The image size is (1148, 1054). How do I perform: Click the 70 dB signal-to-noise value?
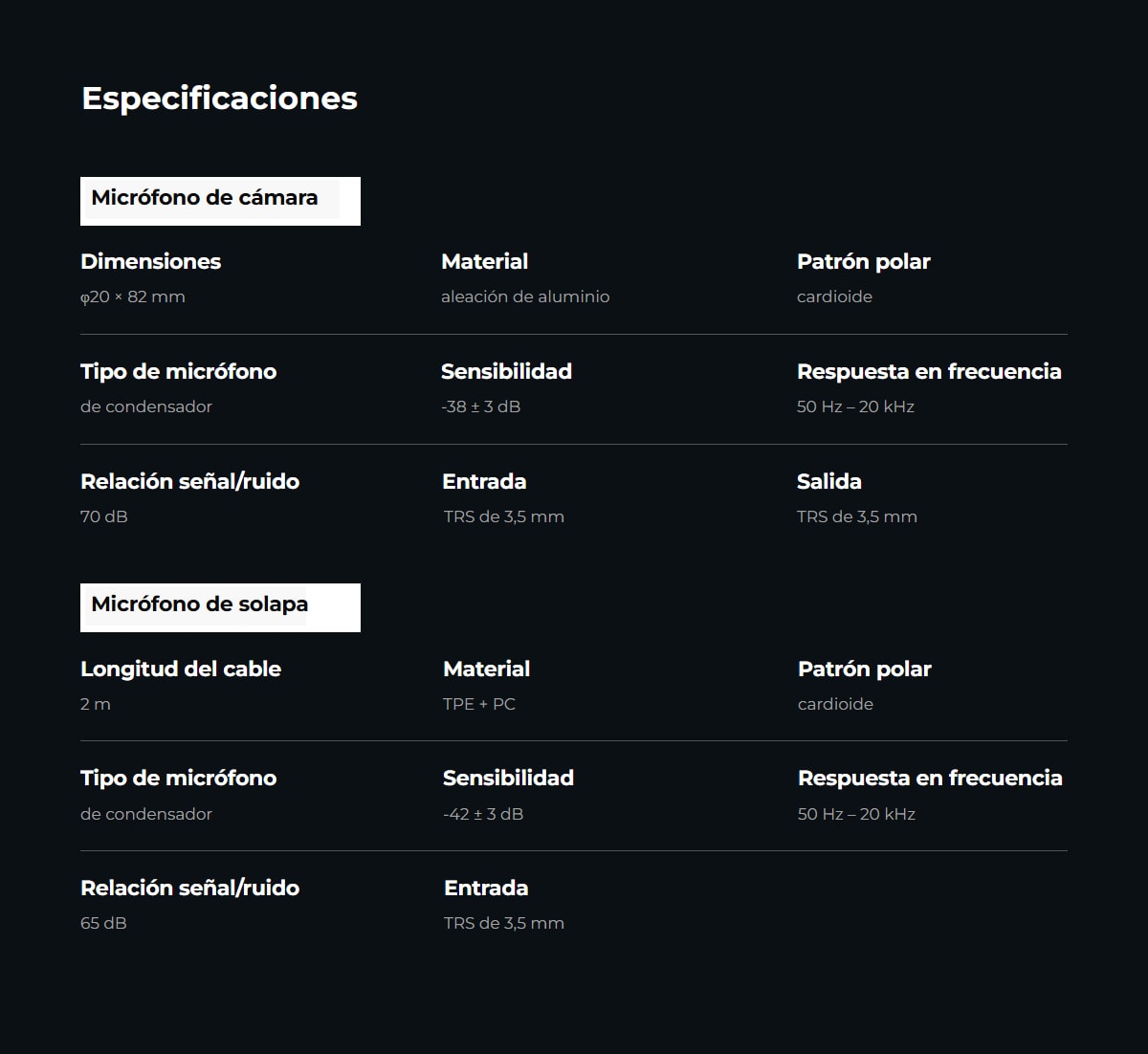point(104,516)
